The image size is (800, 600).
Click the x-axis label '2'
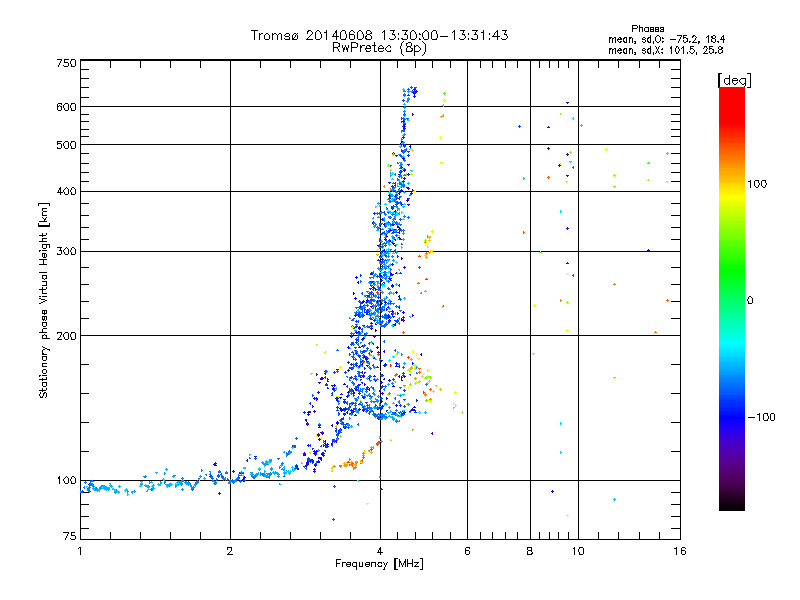pos(230,551)
